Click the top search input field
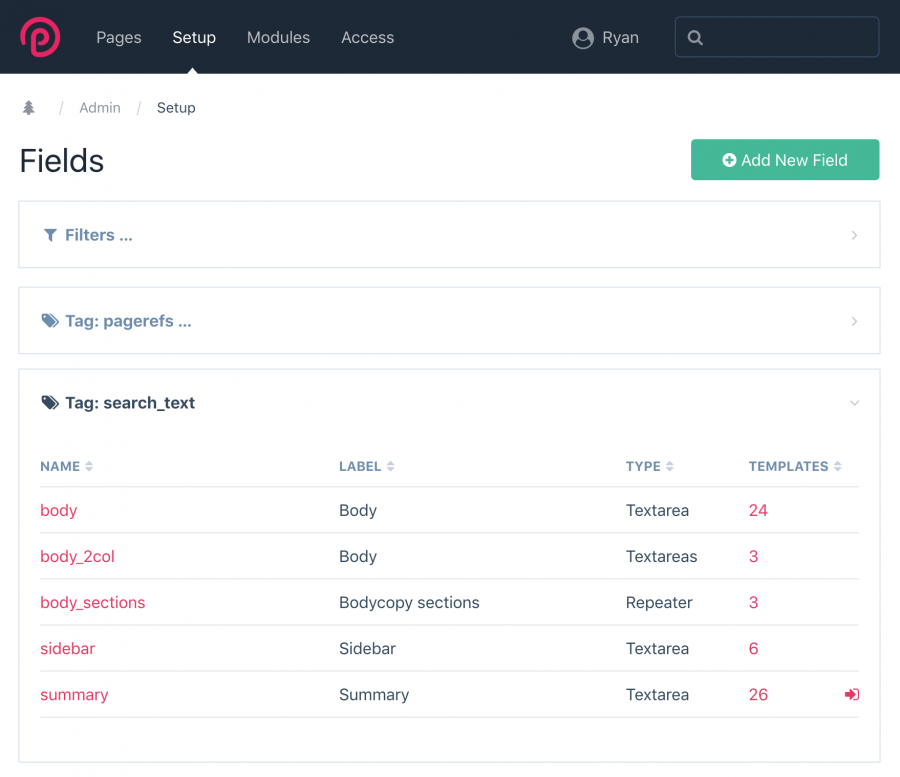 click(x=777, y=37)
